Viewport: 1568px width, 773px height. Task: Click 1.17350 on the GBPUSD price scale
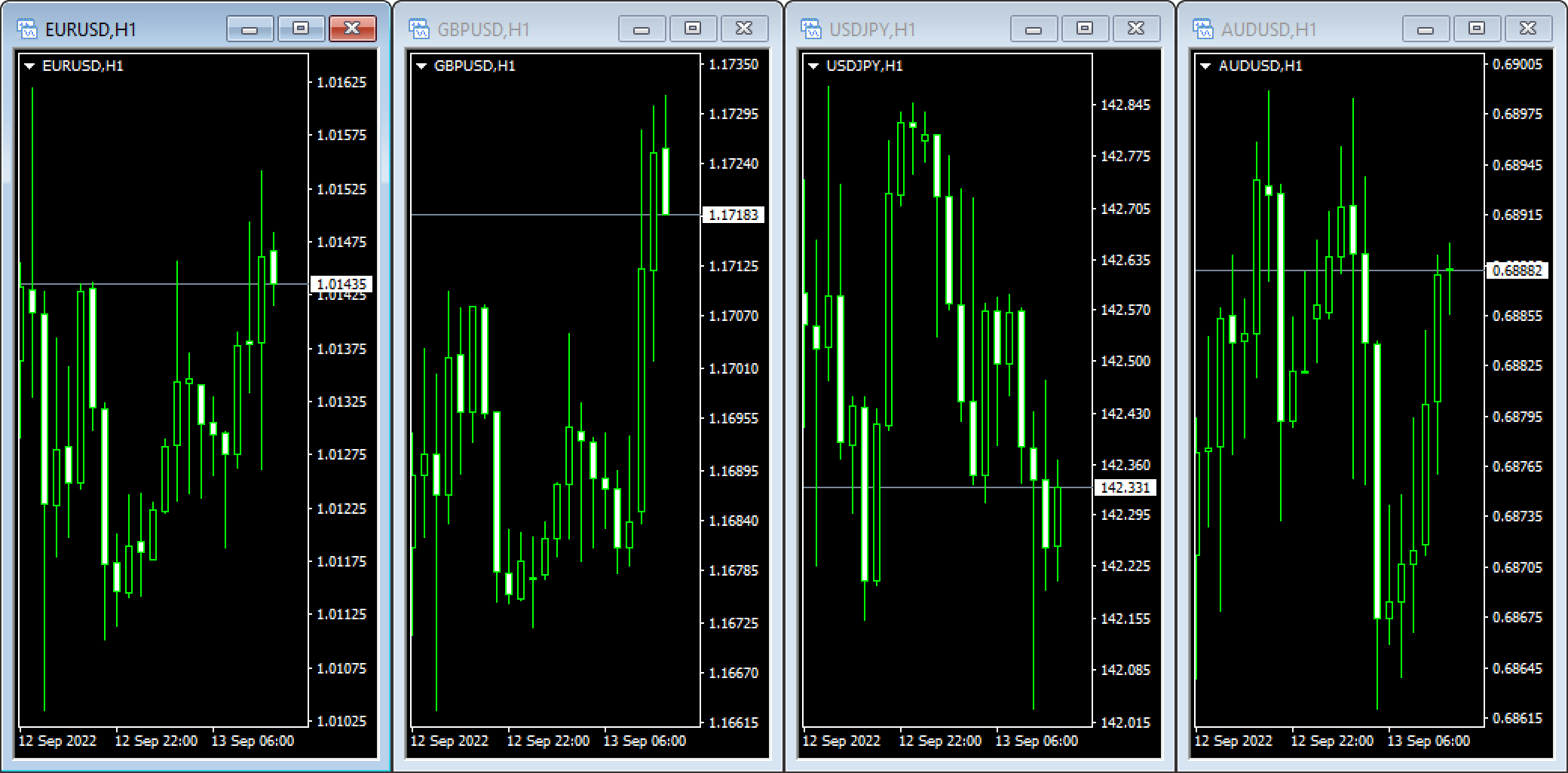(733, 64)
